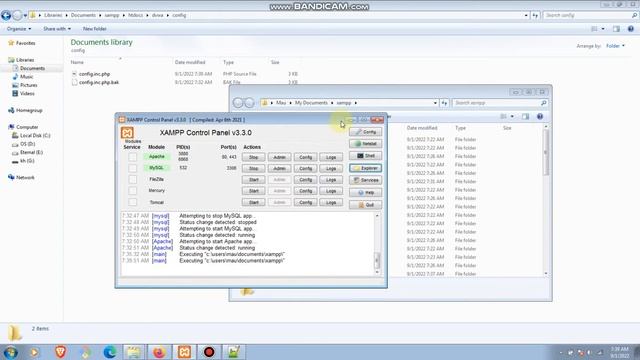640x360 pixels.
Task: Open Windows Start menu
Action: [x=10, y=351]
